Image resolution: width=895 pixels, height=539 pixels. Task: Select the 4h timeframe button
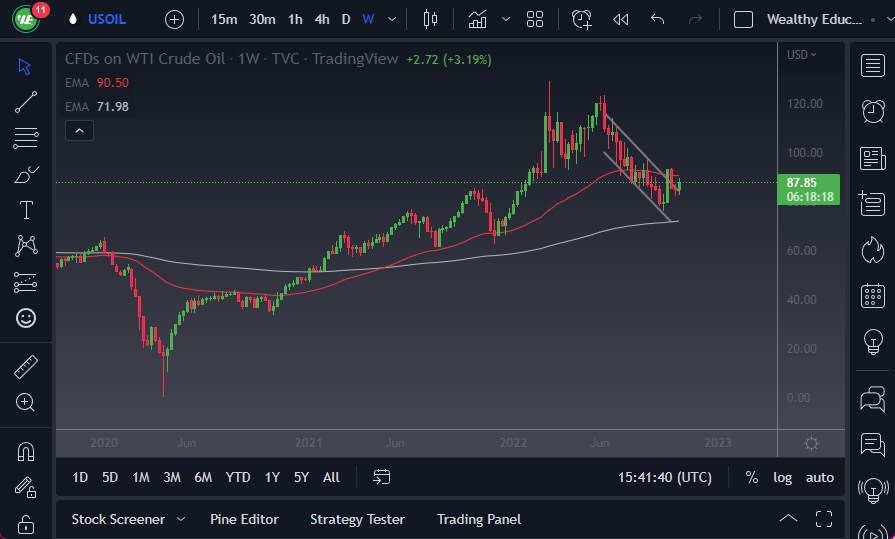click(x=321, y=19)
